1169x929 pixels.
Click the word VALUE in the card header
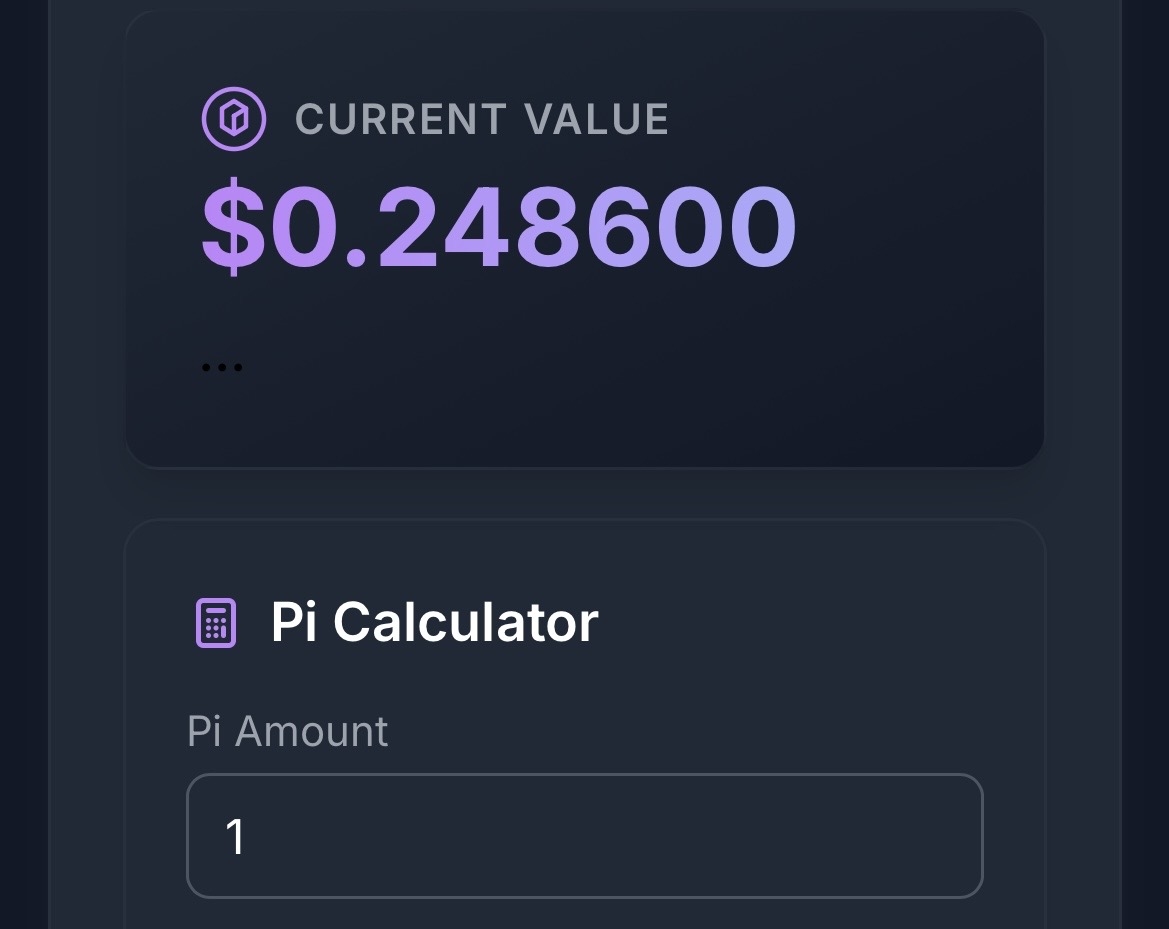(x=597, y=120)
